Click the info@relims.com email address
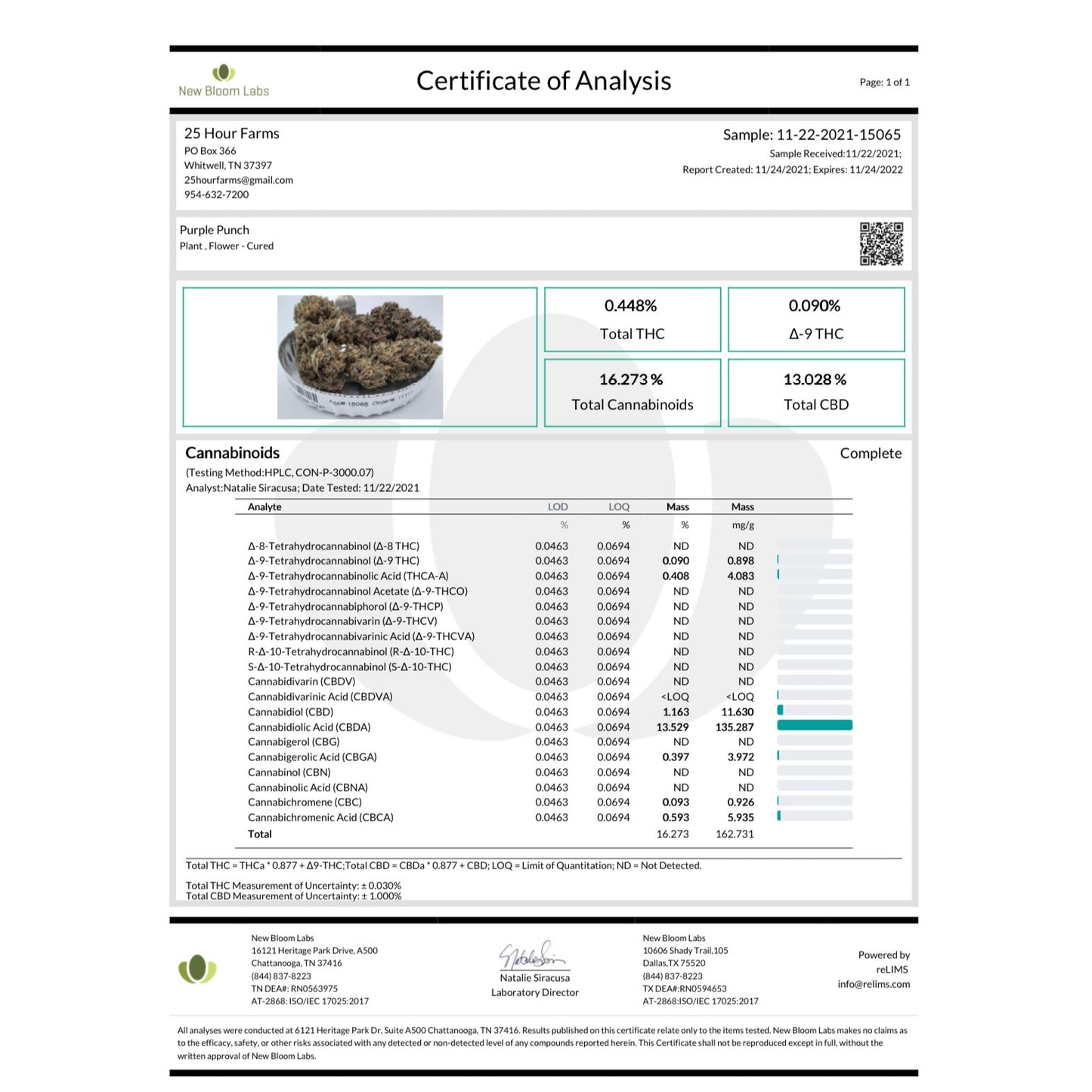Viewport: 1092px width, 1092px height. point(874,984)
